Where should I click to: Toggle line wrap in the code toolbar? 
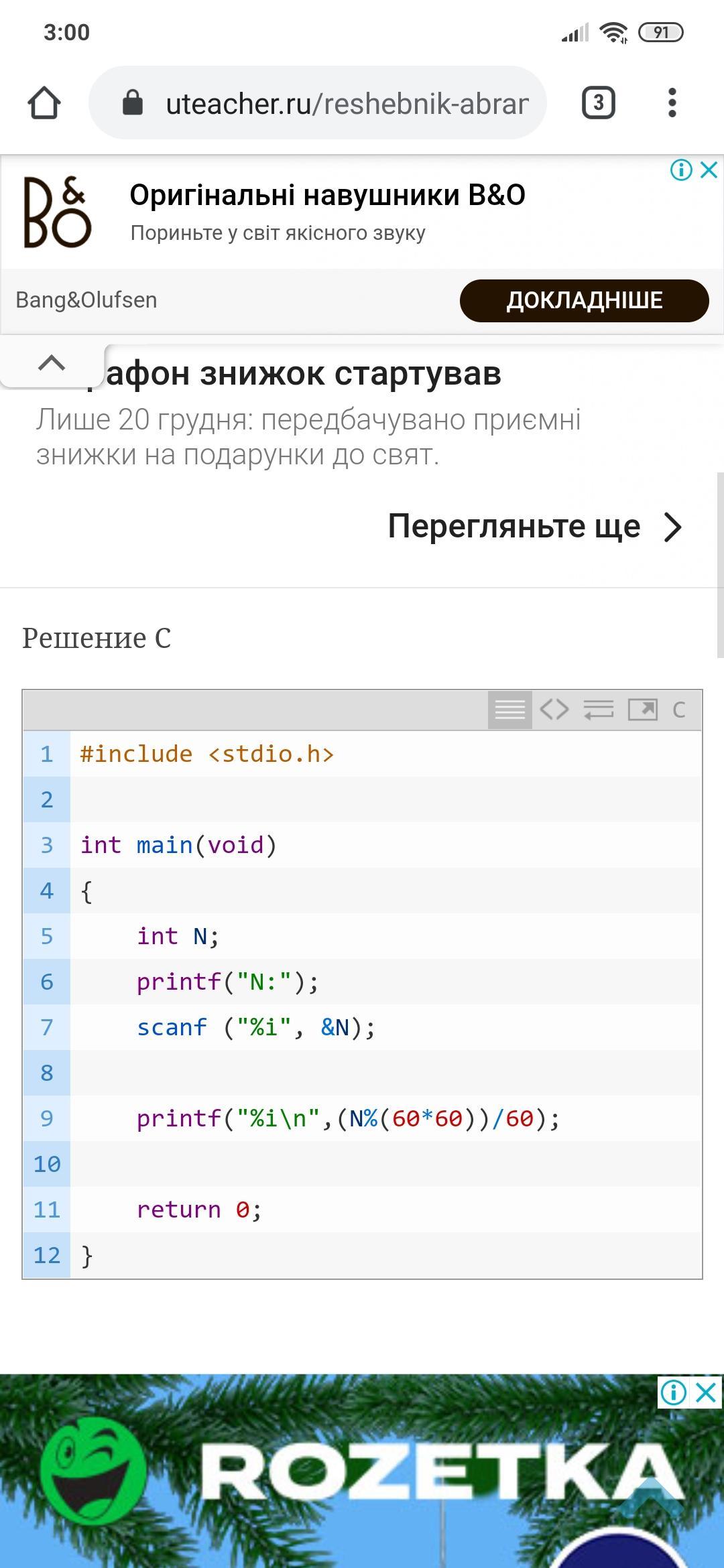[x=599, y=710]
